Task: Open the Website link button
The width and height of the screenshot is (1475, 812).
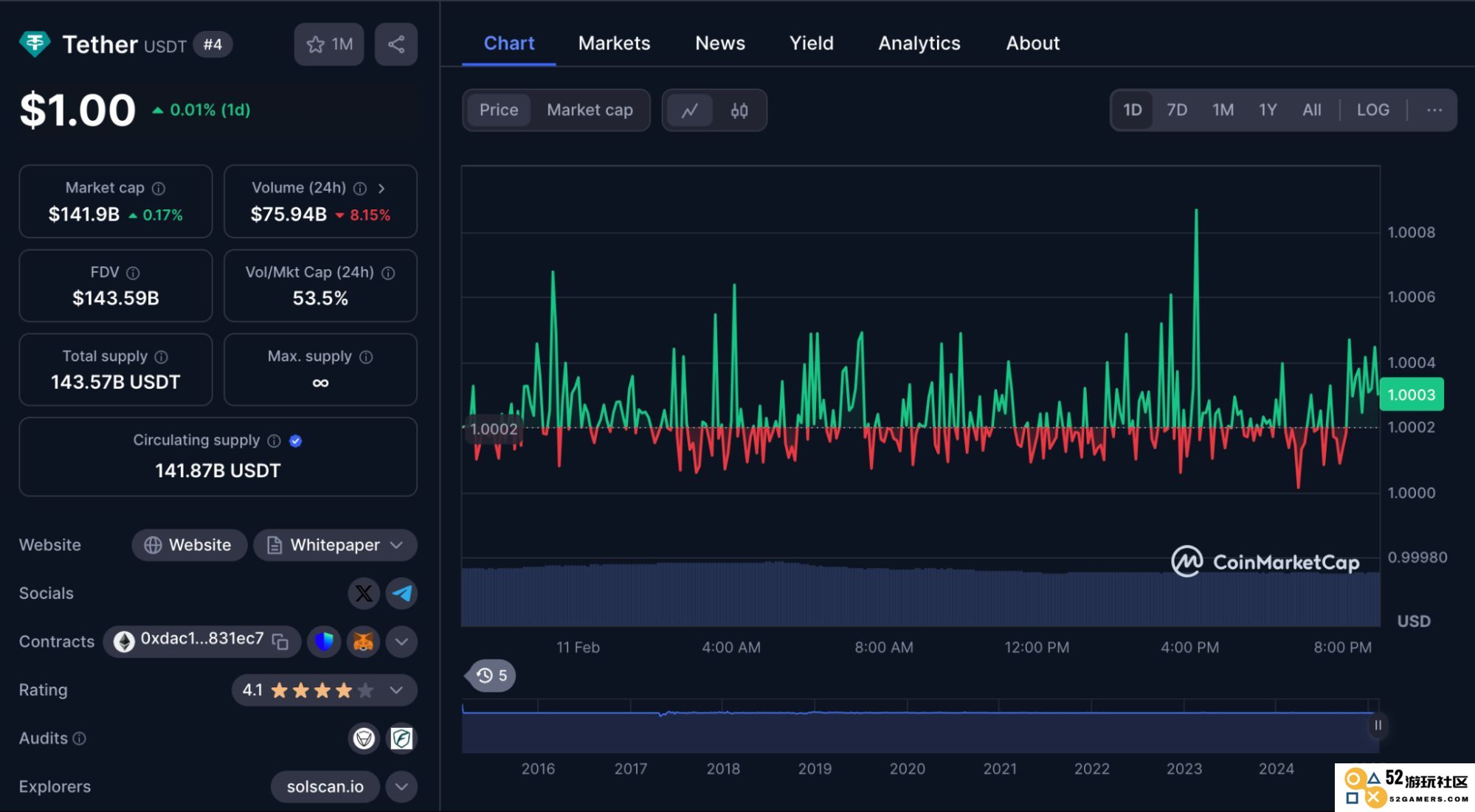Action: pos(189,545)
